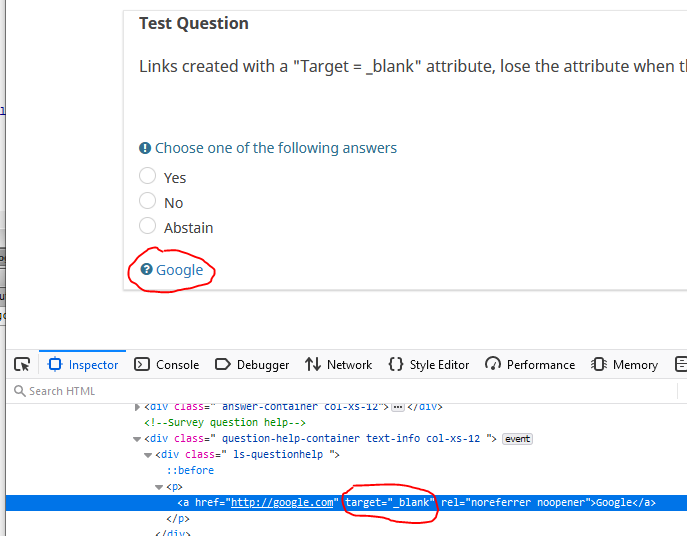Open the Debugger panel
Screen dimensions: 687x536
(x=252, y=365)
